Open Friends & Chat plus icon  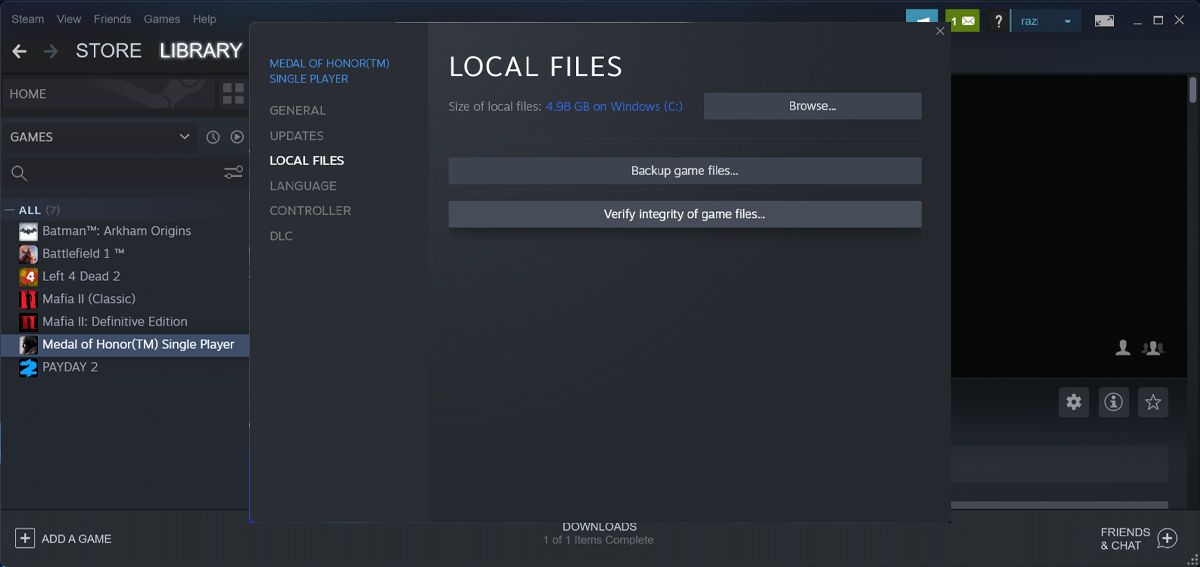(1167, 539)
